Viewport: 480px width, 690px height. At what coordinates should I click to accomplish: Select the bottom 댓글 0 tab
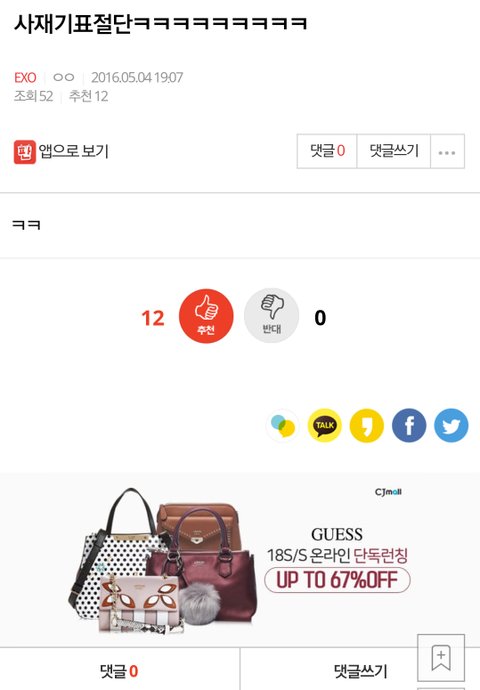(x=119, y=671)
